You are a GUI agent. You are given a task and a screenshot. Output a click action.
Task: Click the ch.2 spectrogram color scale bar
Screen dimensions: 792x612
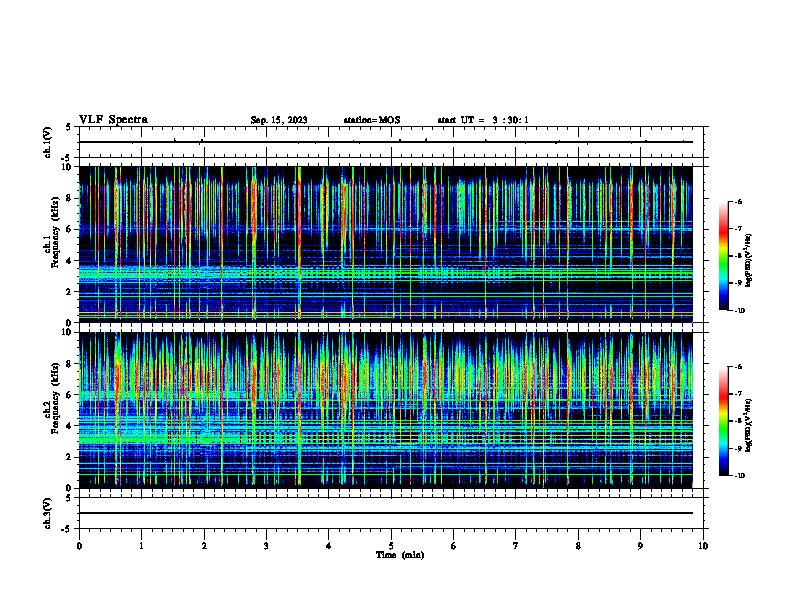[x=724, y=421]
